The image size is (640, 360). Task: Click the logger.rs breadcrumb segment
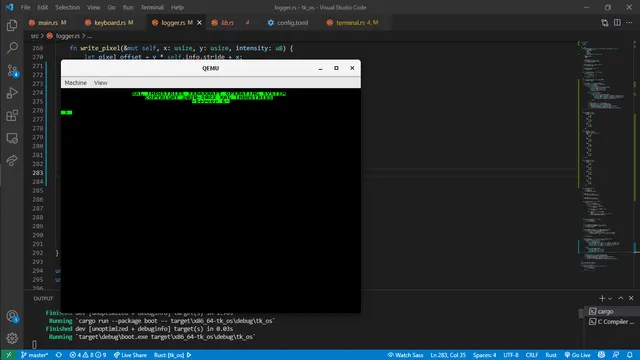click(67, 36)
